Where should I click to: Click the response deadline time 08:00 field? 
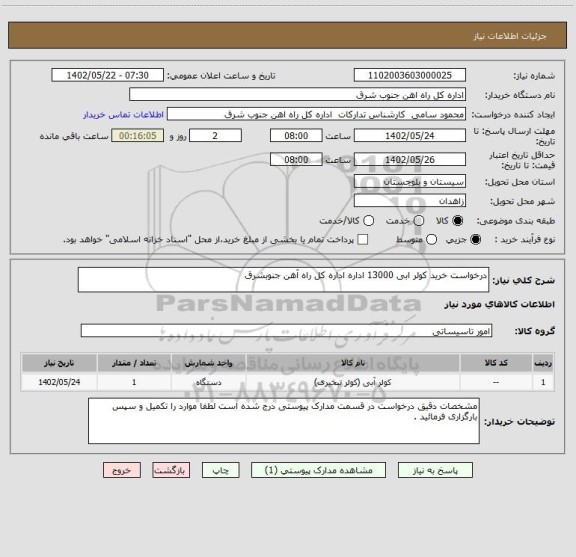tap(296, 136)
